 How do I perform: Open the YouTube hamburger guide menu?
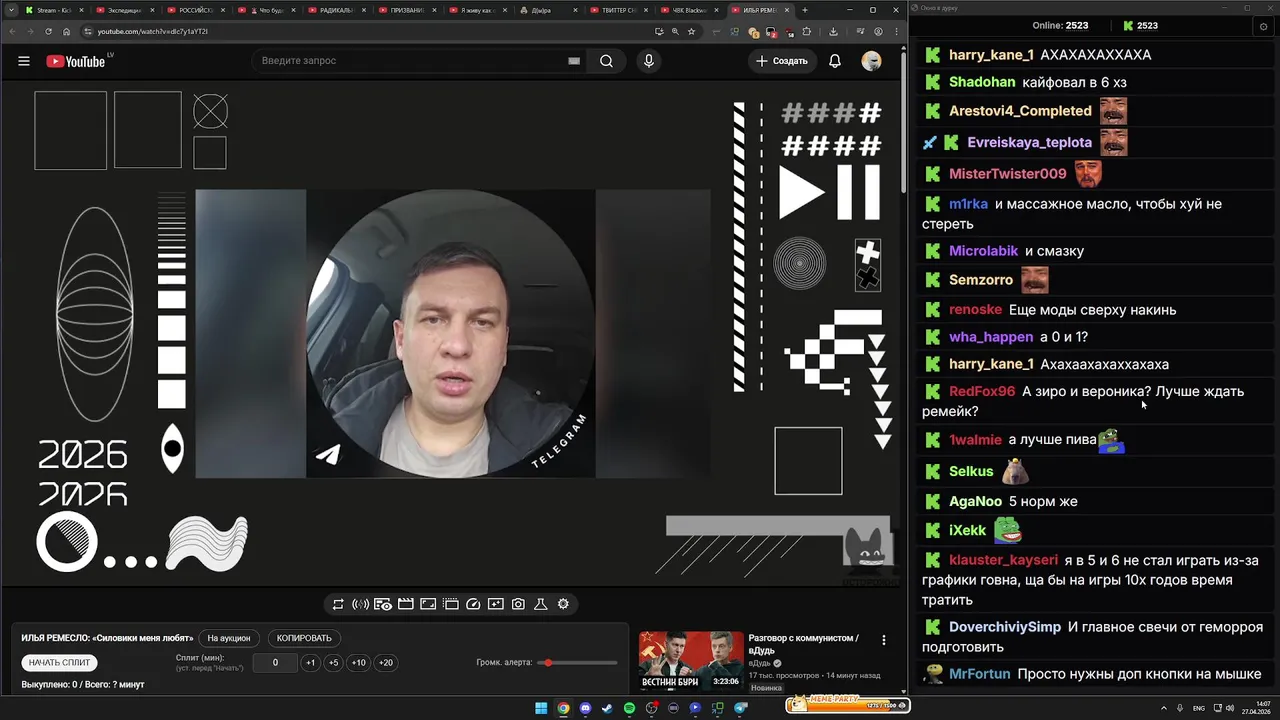tap(24, 61)
